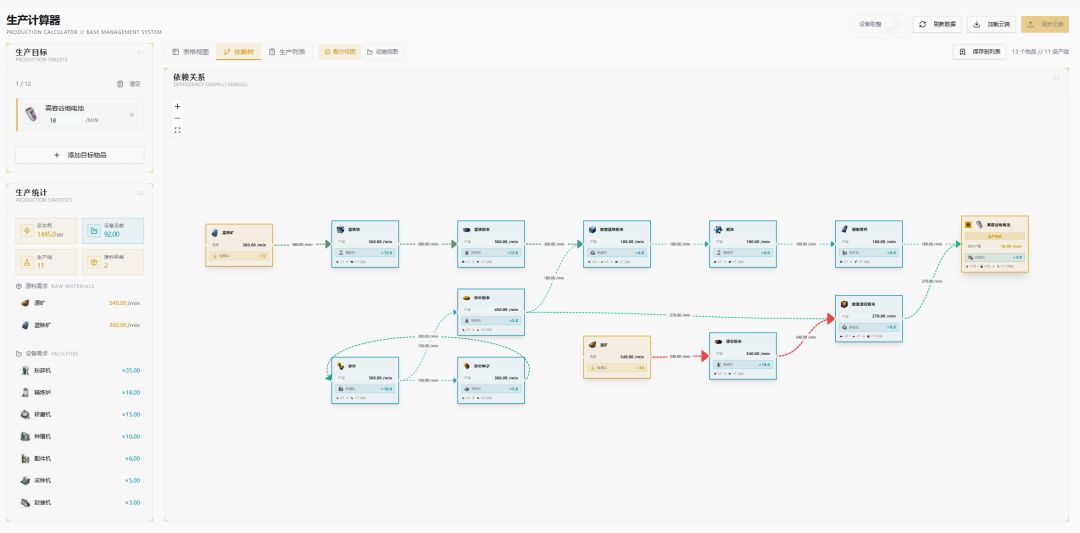
Task: Toggle the switch beside the refresh data button
Action: click(893, 24)
